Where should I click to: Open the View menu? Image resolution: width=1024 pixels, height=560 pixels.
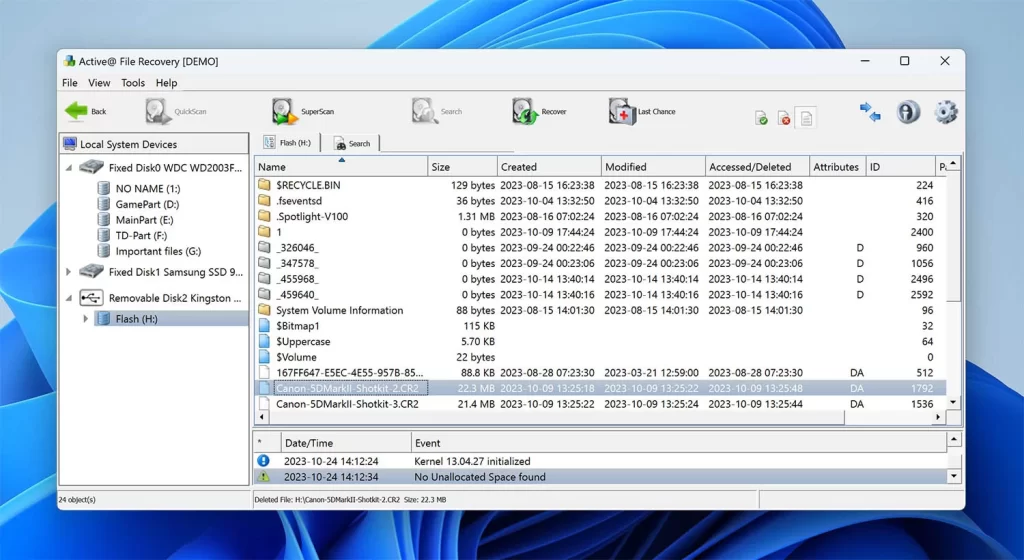click(99, 83)
